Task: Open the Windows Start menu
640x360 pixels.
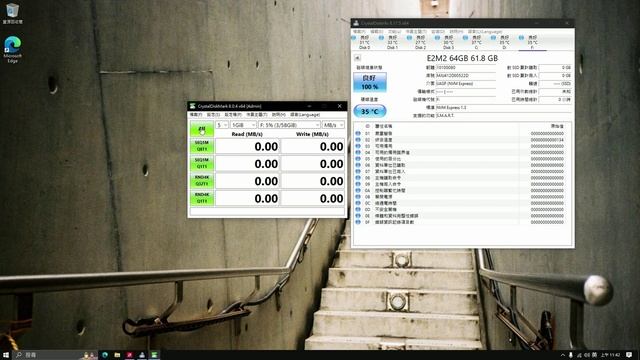Action: point(6,355)
